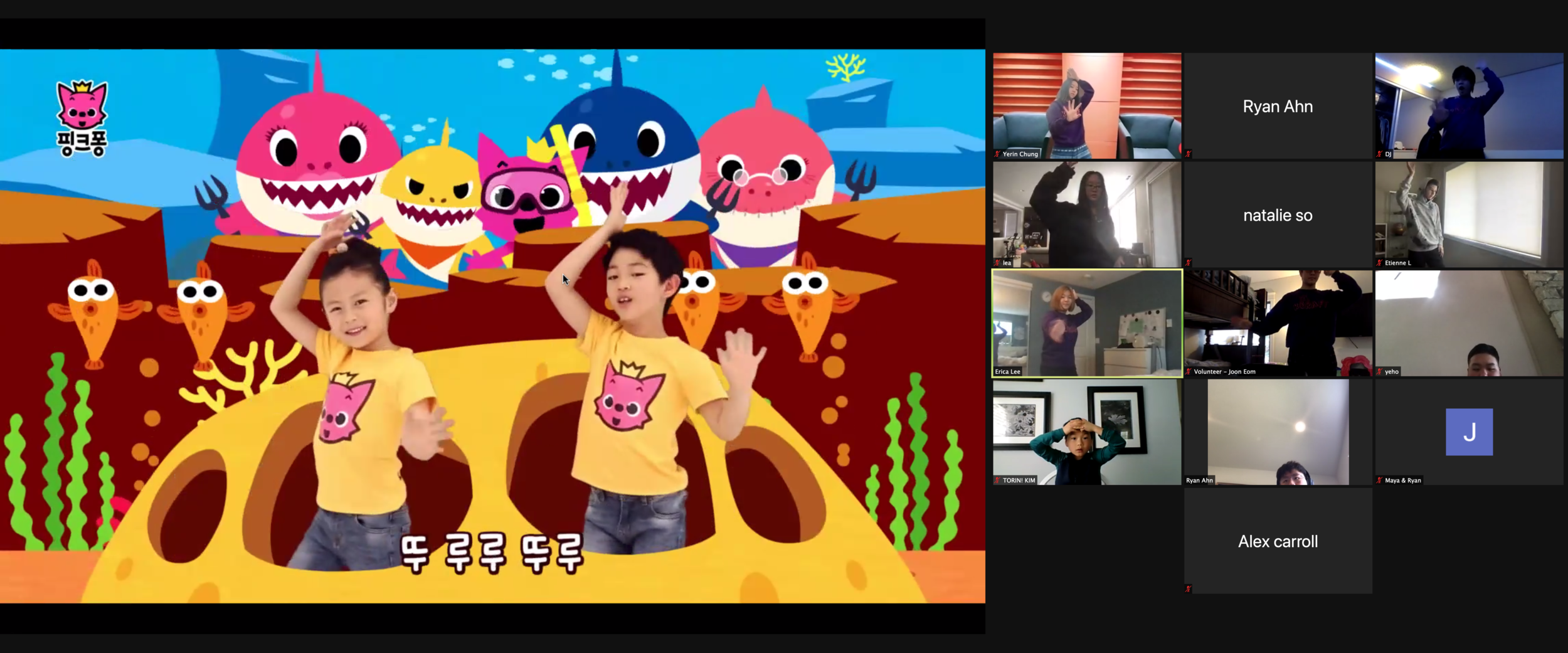Select yeho's video thumbnail

(x=1469, y=323)
